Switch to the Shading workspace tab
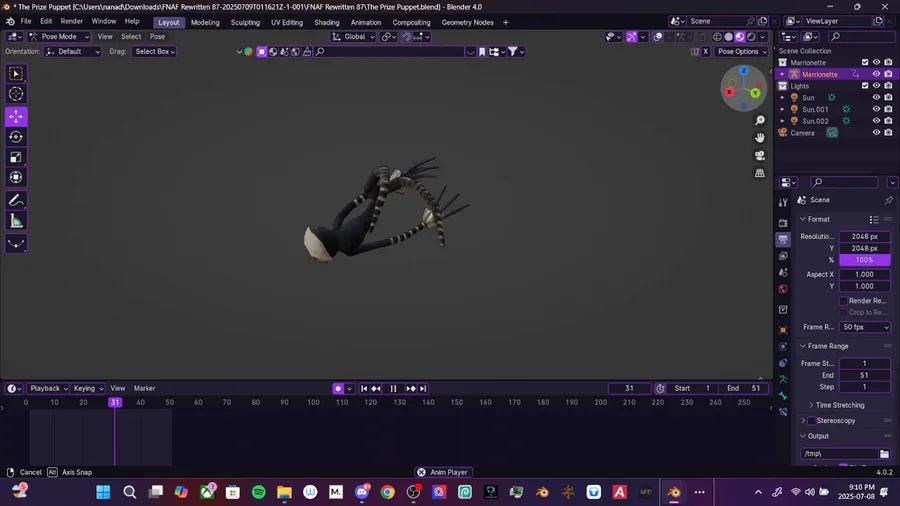This screenshot has width=900, height=506. 327,22
